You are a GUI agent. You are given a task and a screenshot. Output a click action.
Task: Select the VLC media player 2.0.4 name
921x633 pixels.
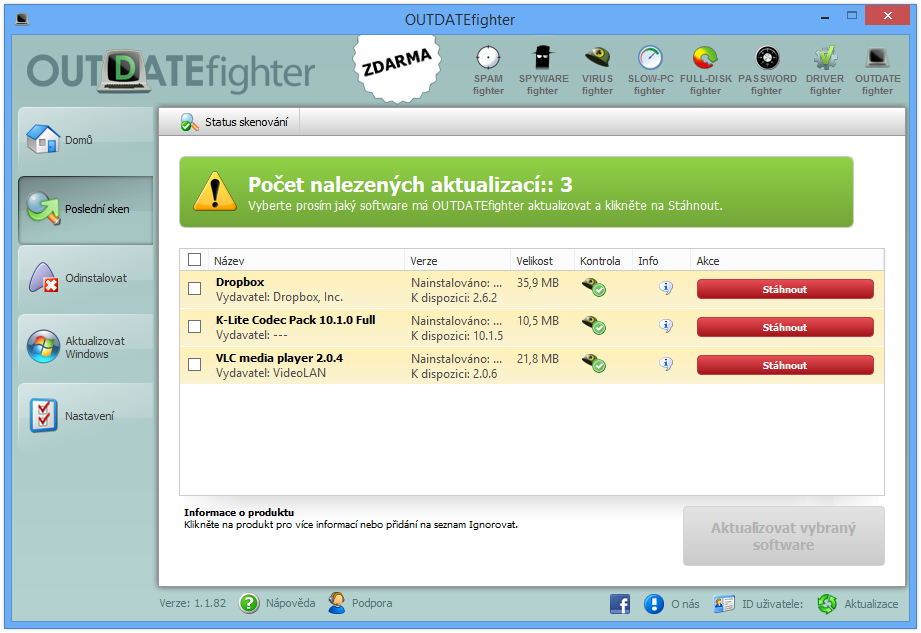pyautogui.click(x=279, y=358)
